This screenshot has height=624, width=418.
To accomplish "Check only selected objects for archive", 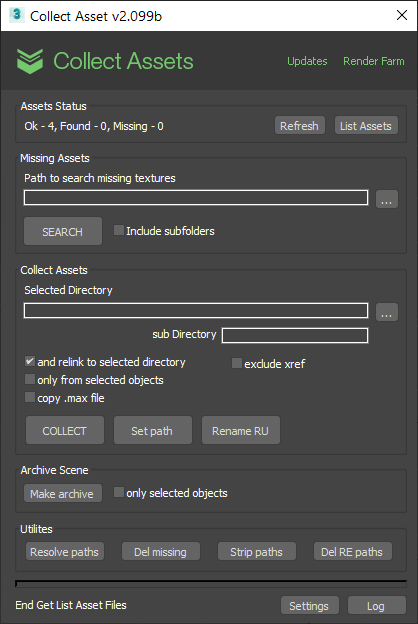I will (x=119, y=492).
